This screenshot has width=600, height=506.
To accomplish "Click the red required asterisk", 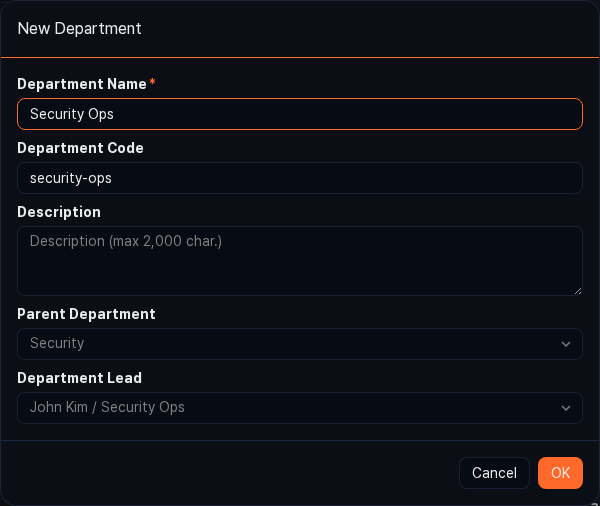I will [x=153, y=83].
